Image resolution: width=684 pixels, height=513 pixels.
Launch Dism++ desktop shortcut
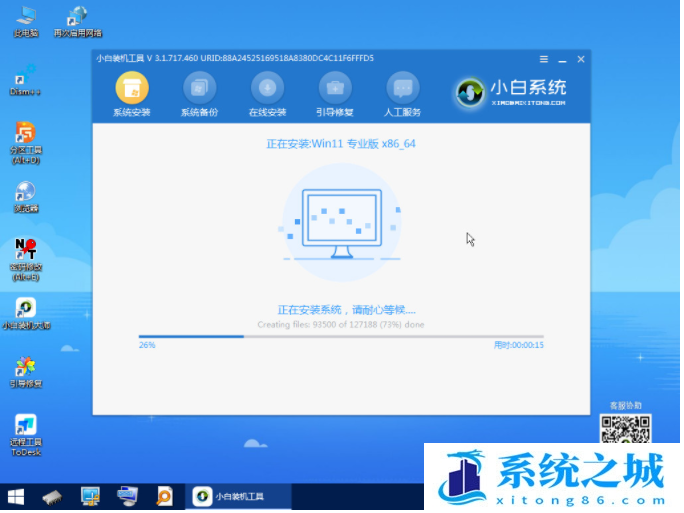[x=25, y=80]
